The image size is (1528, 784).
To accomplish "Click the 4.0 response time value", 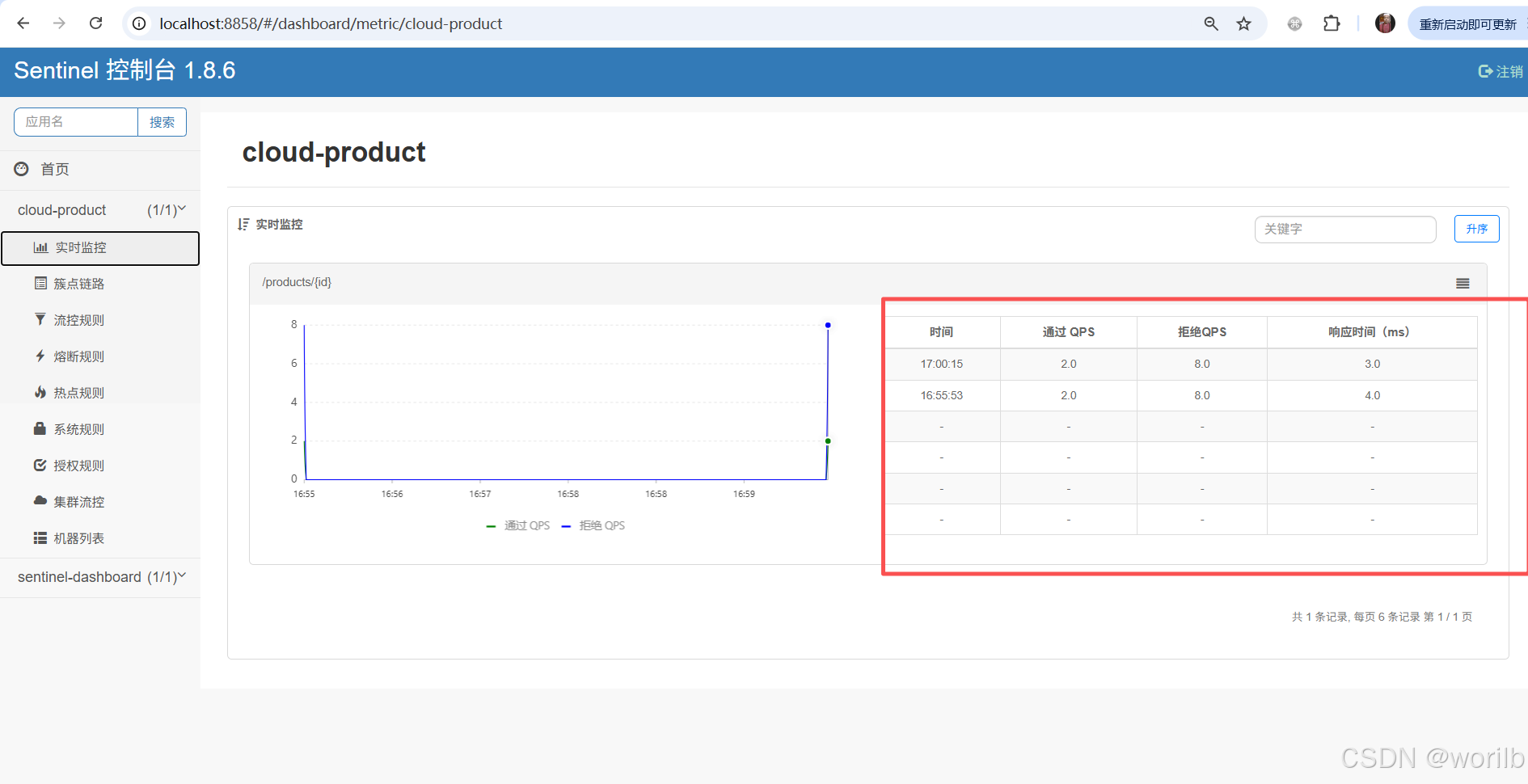I will (x=1372, y=395).
